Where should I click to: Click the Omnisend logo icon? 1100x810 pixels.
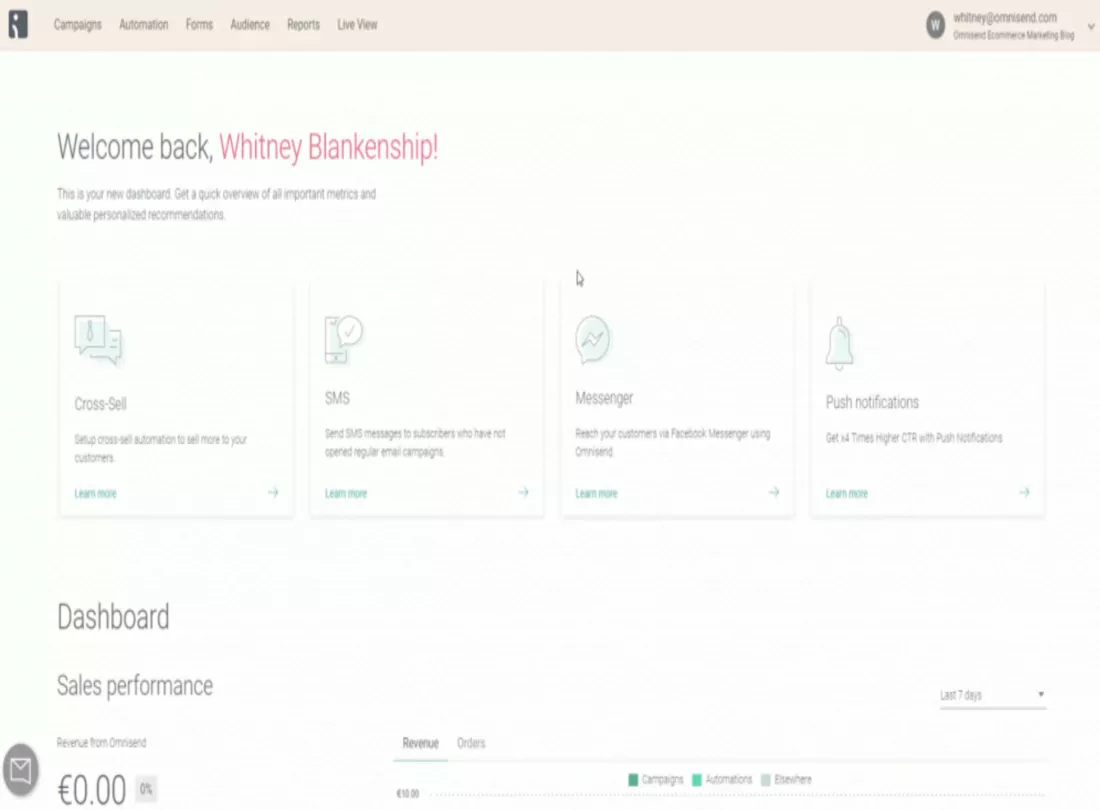[x=18, y=25]
